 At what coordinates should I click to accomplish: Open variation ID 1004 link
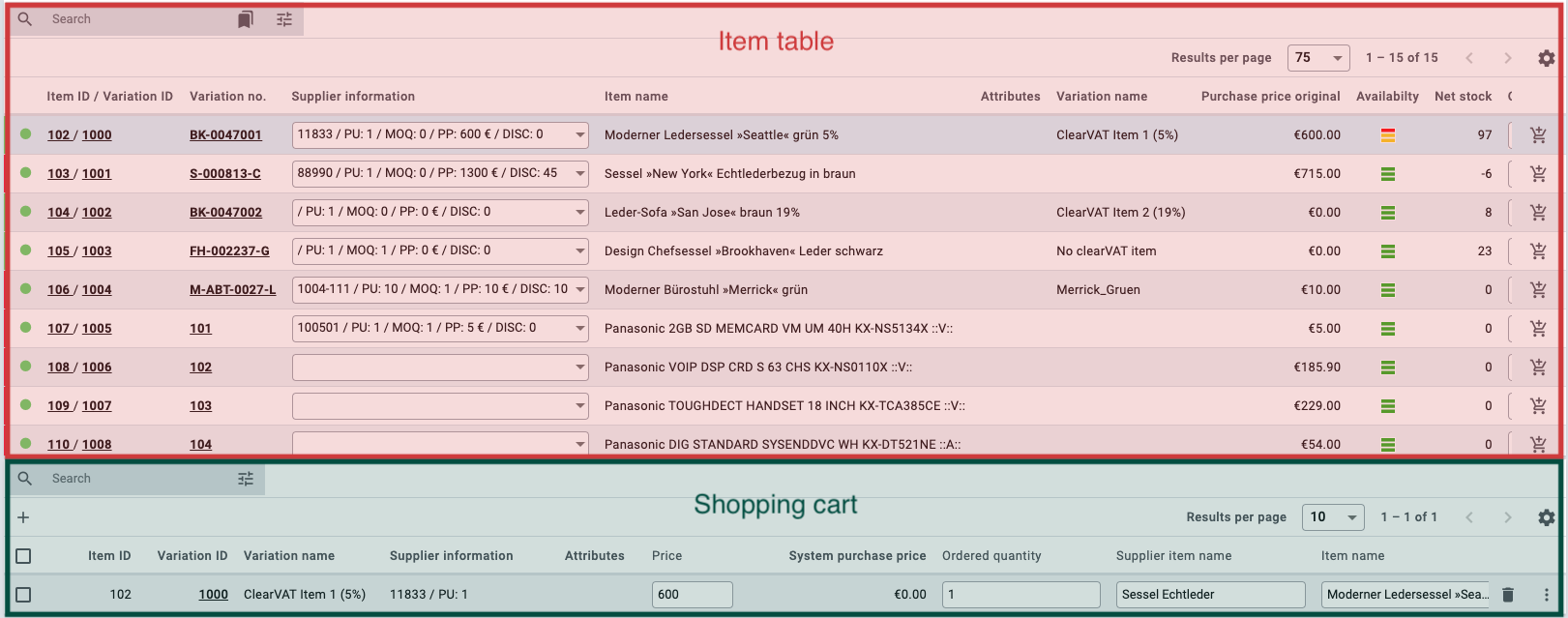tap(97, 290)
